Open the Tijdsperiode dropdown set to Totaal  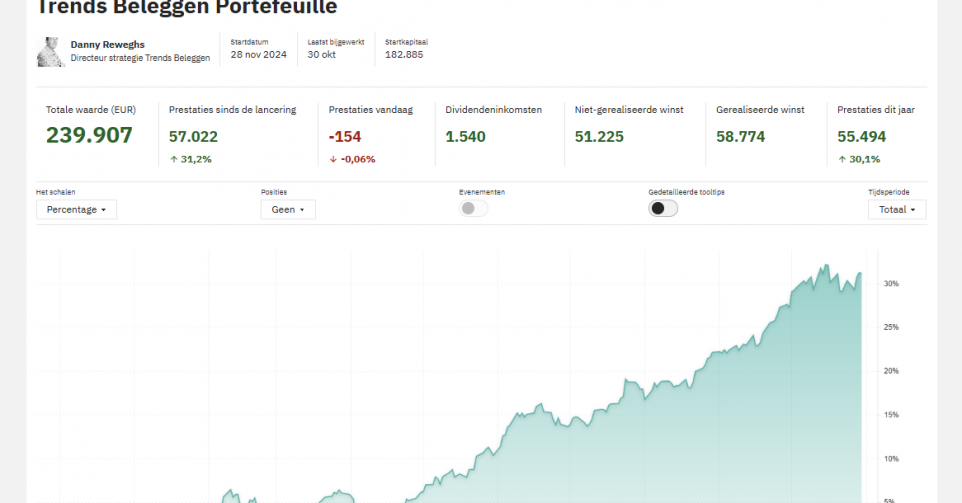click(896, 210)
